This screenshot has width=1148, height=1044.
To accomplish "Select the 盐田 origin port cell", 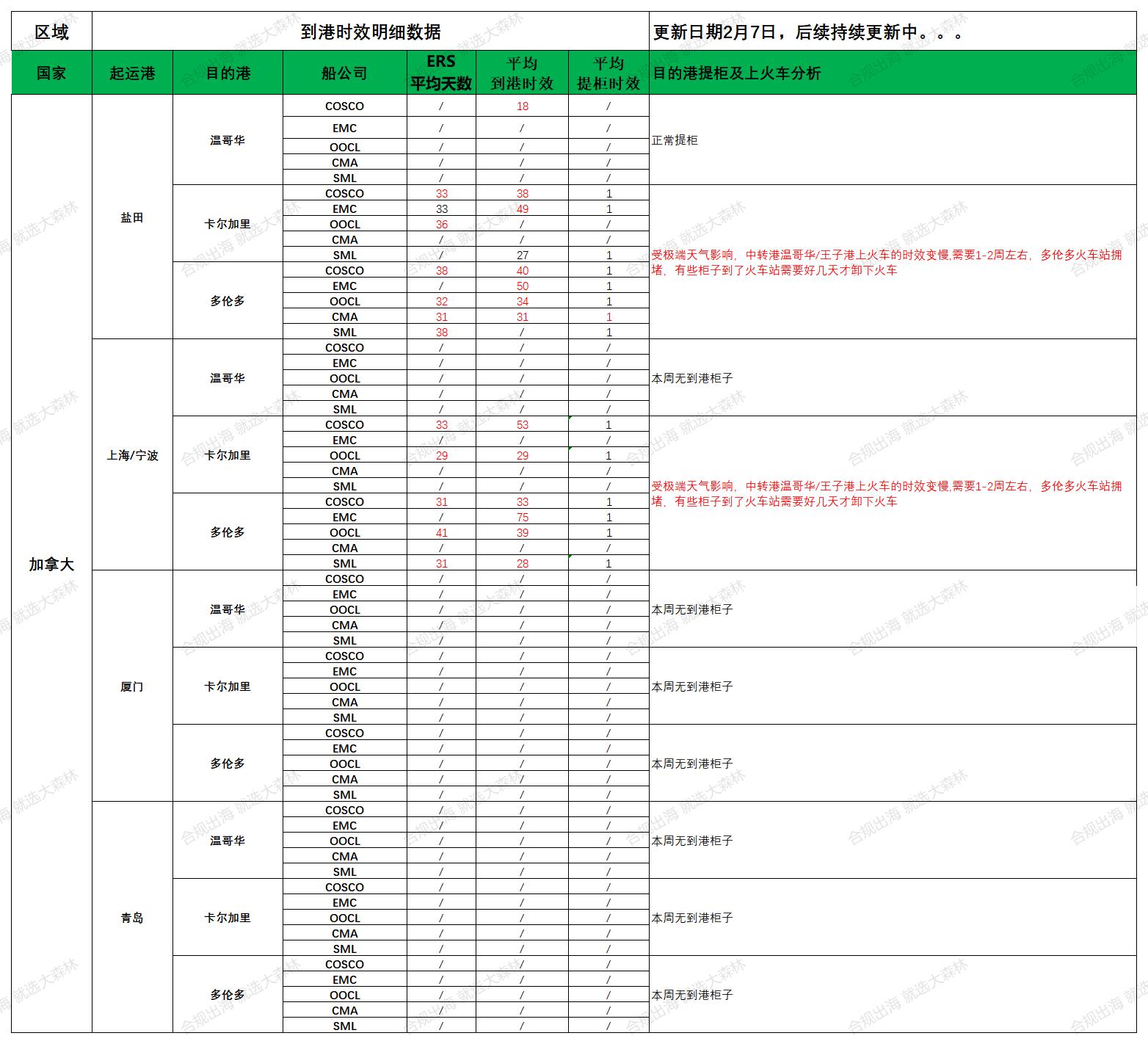I will [x=132, y=217].
